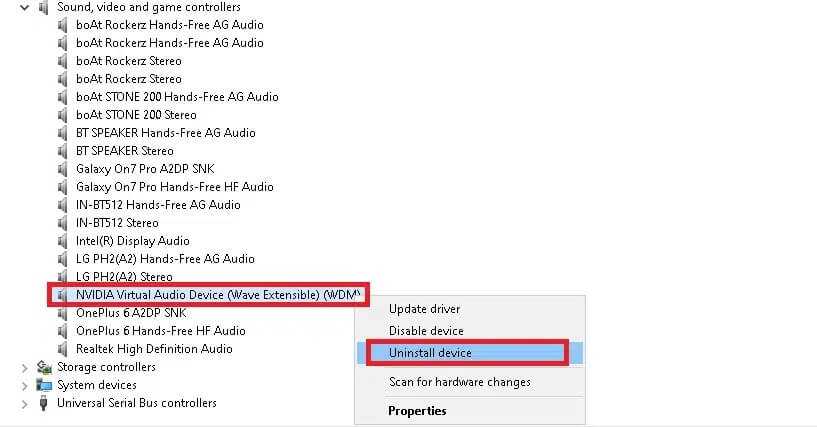Open Properties from the context menu
Viewport: 817px width, 427px height.
(x=417, y=411)
